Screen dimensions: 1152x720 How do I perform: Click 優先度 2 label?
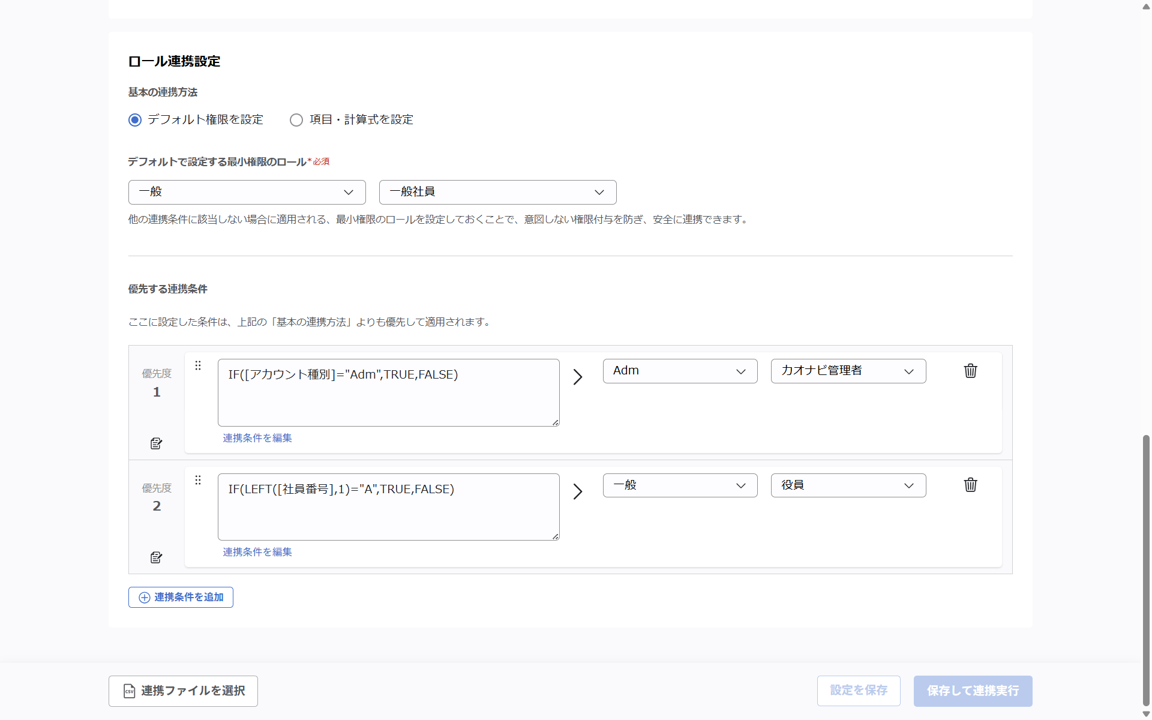(x=156, y=497)
